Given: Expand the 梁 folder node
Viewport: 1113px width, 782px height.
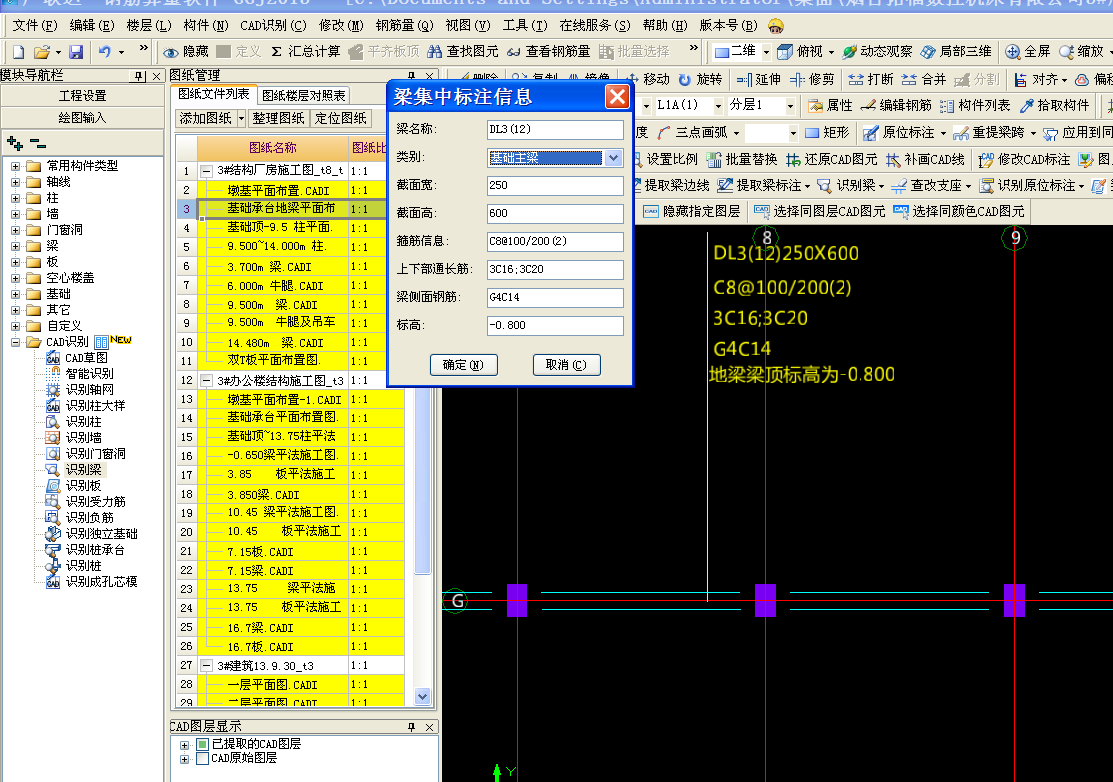Looking at the screenshot, I should point(16,246).
